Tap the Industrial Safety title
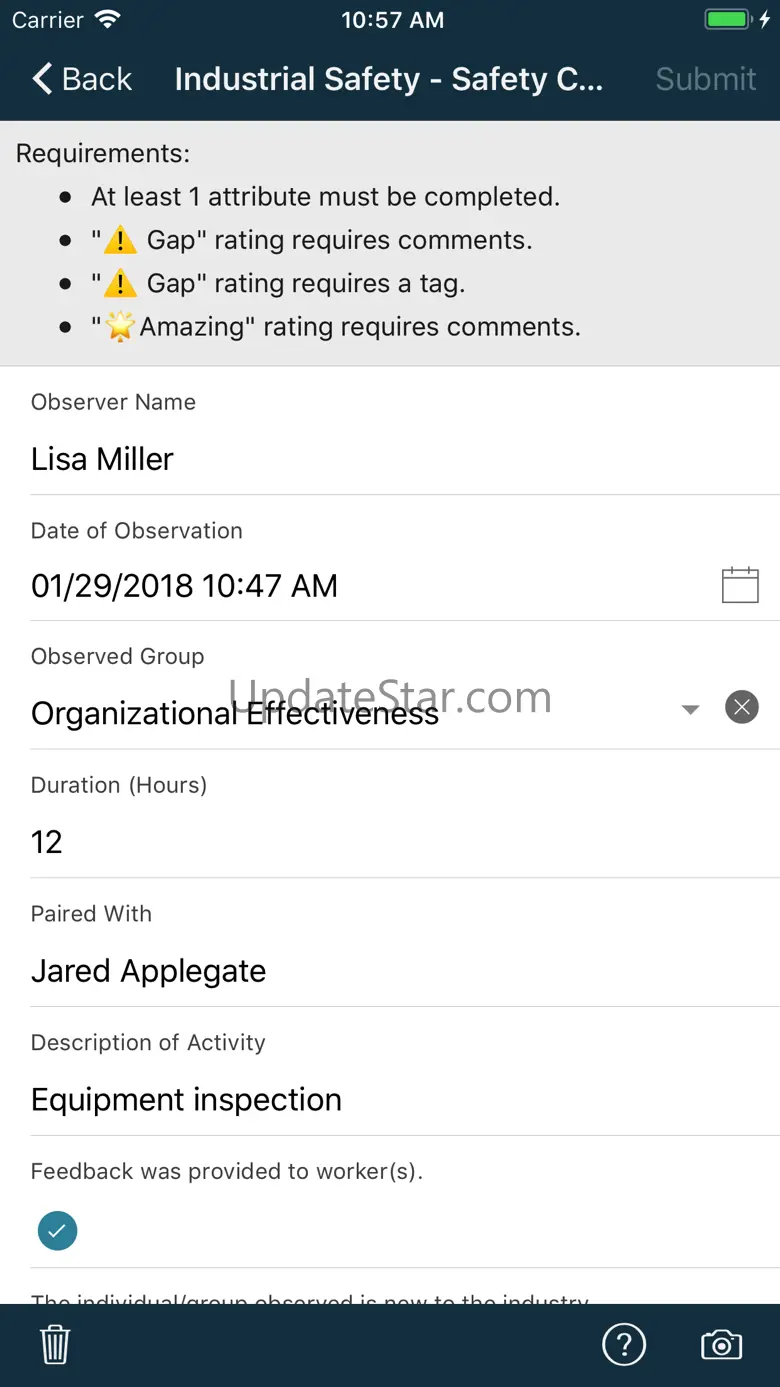Image resolution: width=780 pixels, height=1387 pixels. click(388, 79)
